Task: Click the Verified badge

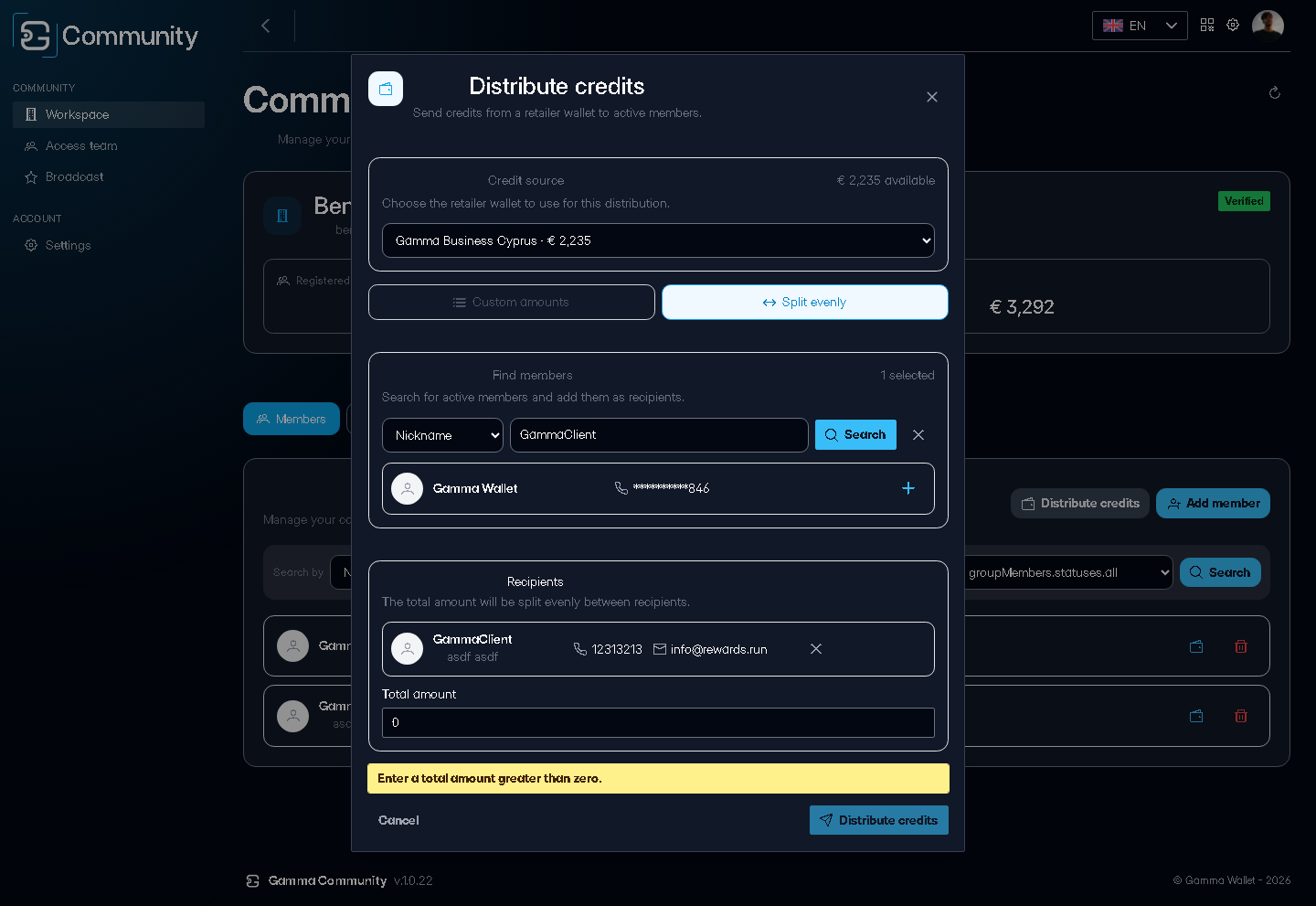Action: (1244, 201)
